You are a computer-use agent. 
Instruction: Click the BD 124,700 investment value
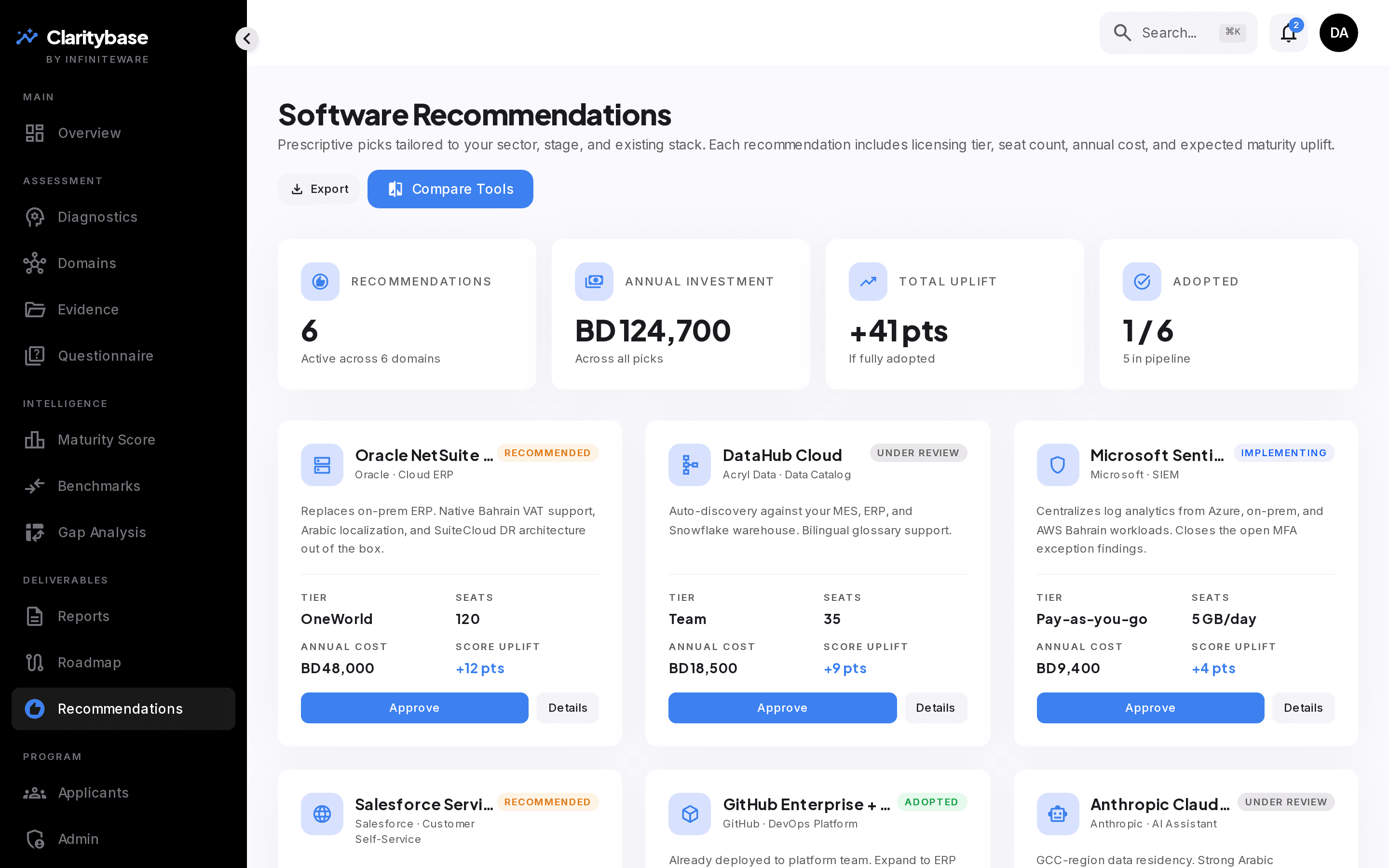[x=653, y=331]
